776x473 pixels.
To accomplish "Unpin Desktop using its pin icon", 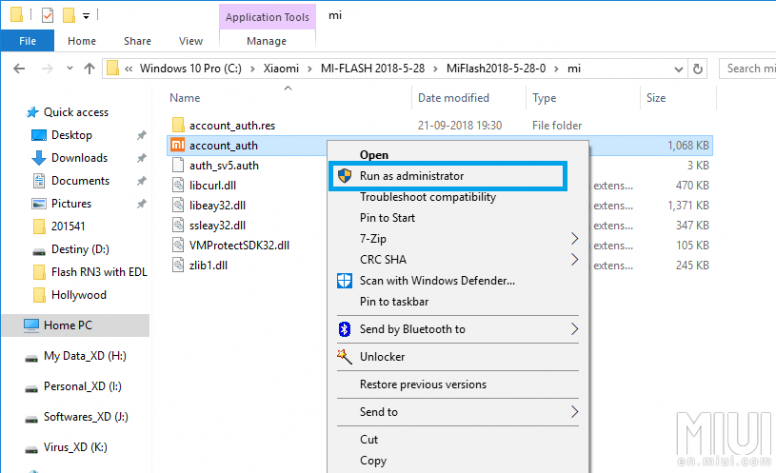I will pos(142,135).
